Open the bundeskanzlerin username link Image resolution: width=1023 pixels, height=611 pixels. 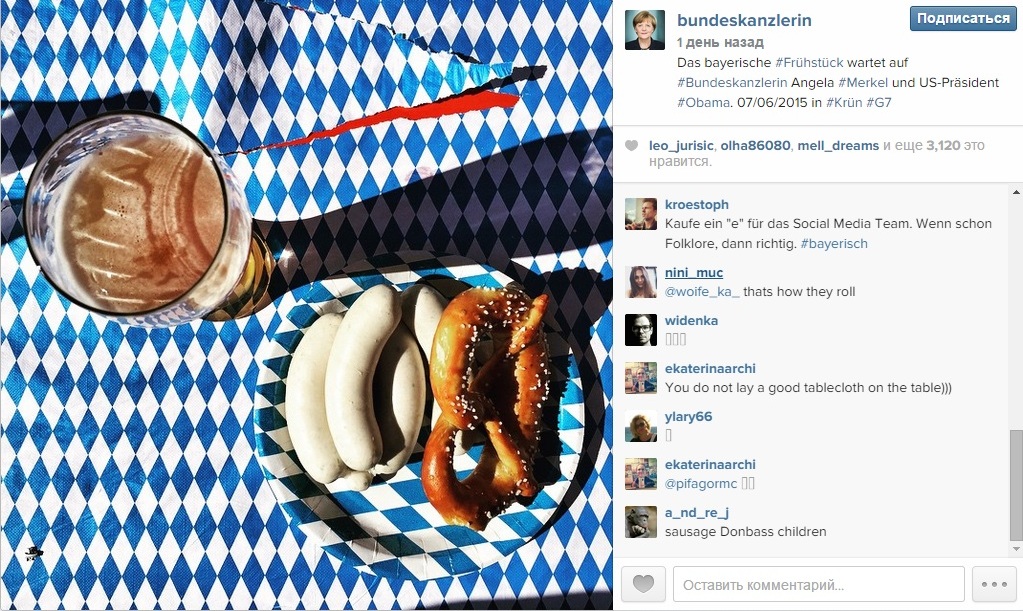click(744, 20)
